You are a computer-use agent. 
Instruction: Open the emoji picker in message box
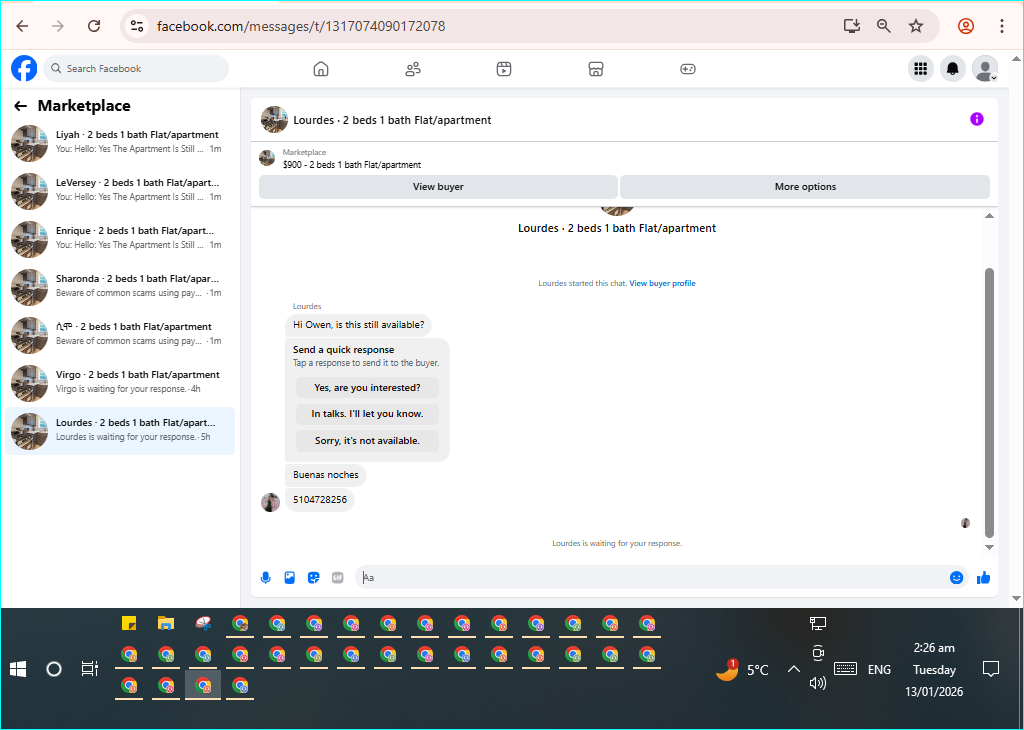(x=956, y=578)
